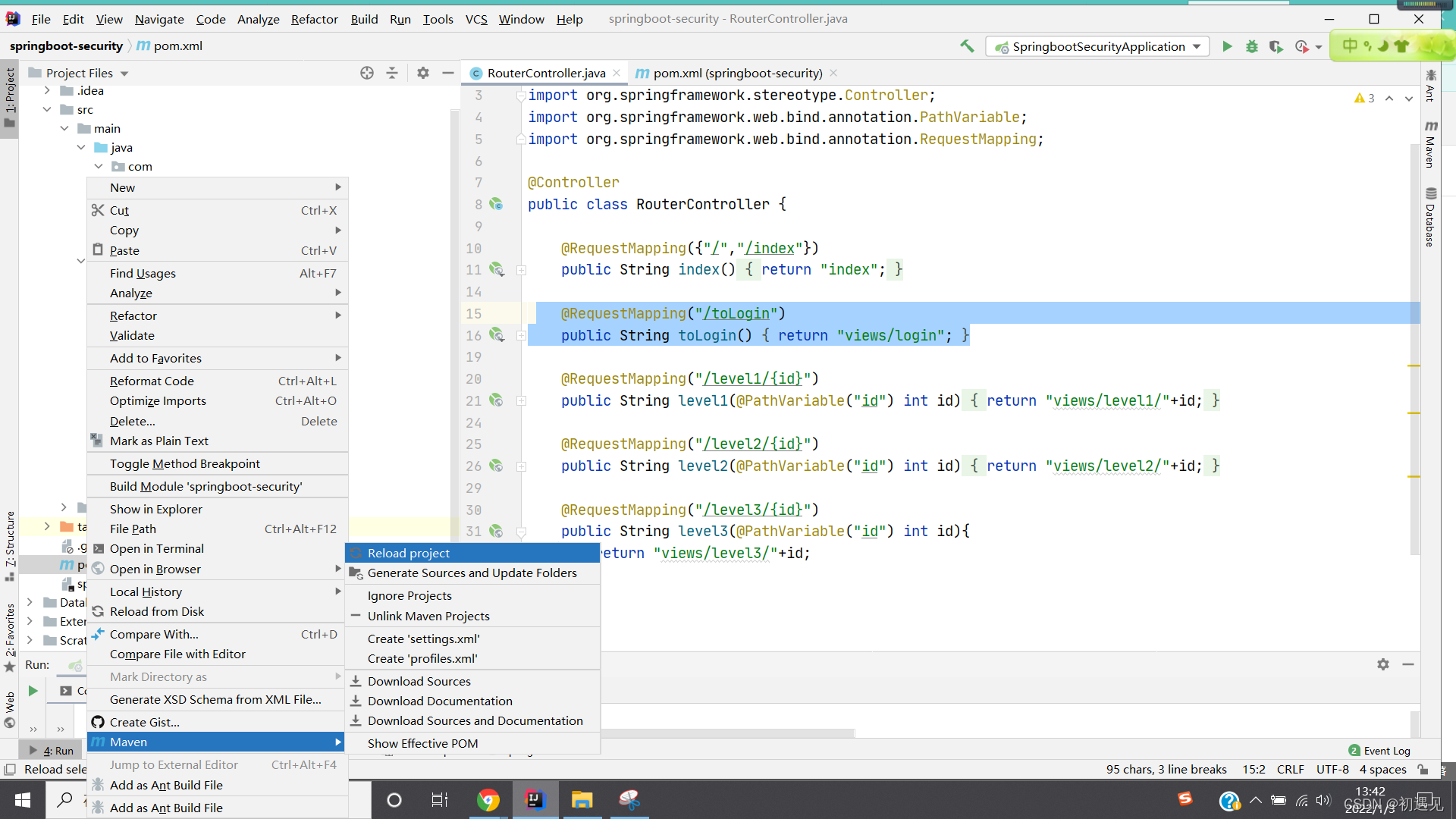Screen dimensions: 1456x819
Task: Toggle the Project tool window tab
Action: coord(10,99)
